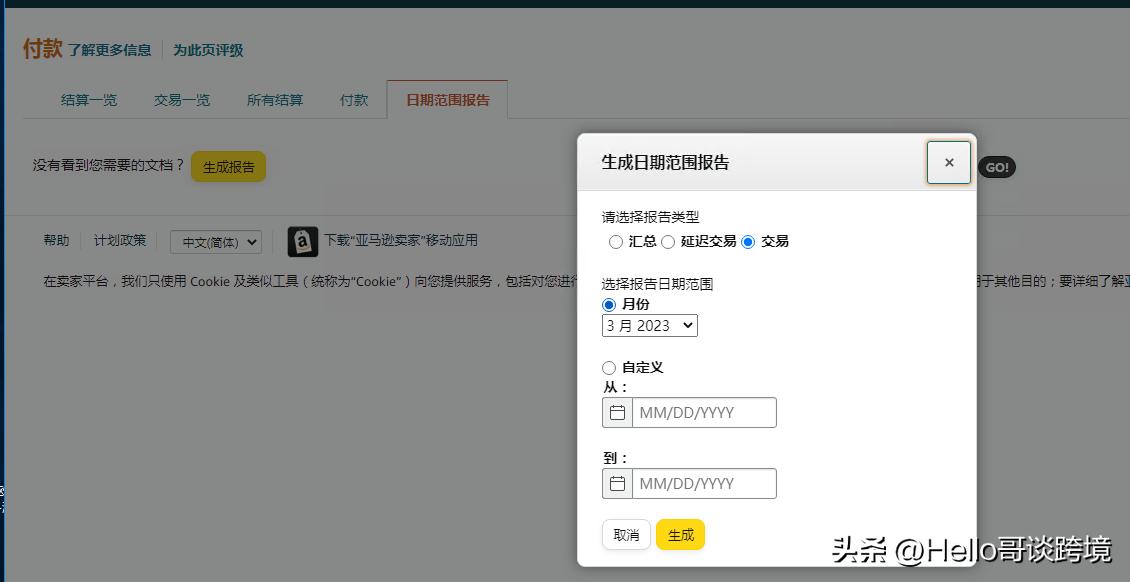Switch to the 结算一览 tab
This screenshot has height=582, width=1130.
click(x=88, y=100)
